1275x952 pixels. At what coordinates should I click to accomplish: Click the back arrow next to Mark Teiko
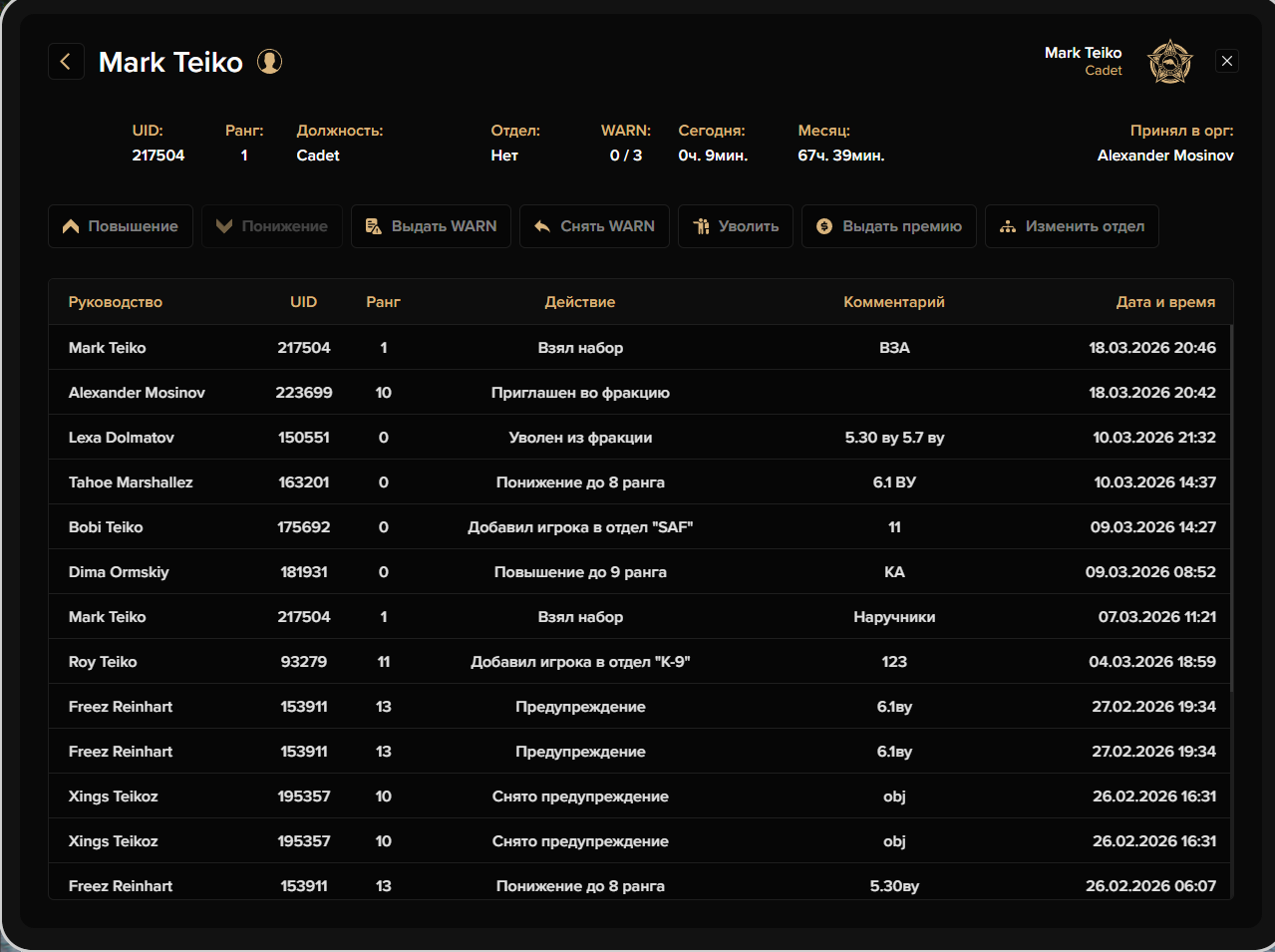coord(66,62)
